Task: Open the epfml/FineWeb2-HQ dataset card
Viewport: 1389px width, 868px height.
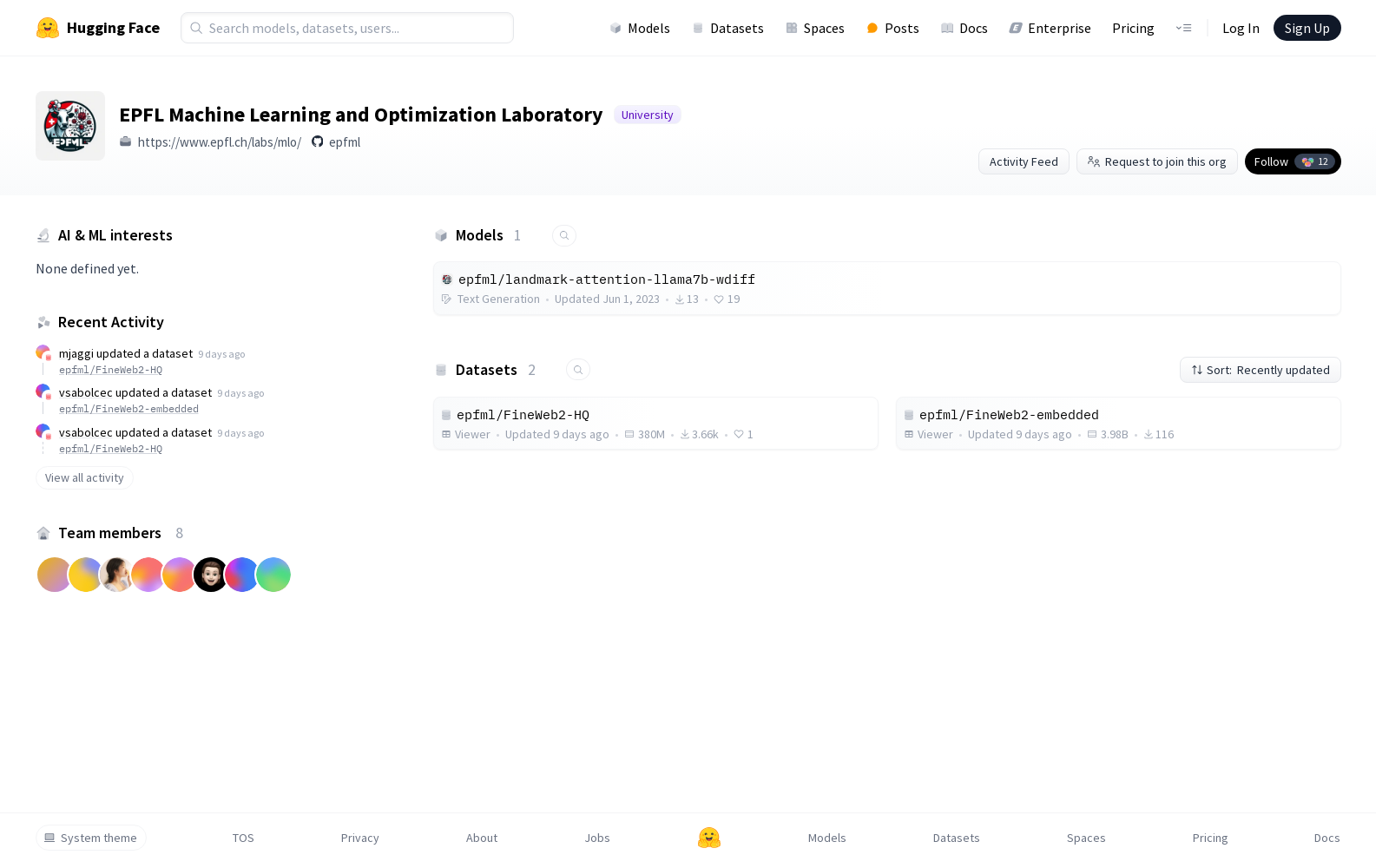Action: click(656, 424)
